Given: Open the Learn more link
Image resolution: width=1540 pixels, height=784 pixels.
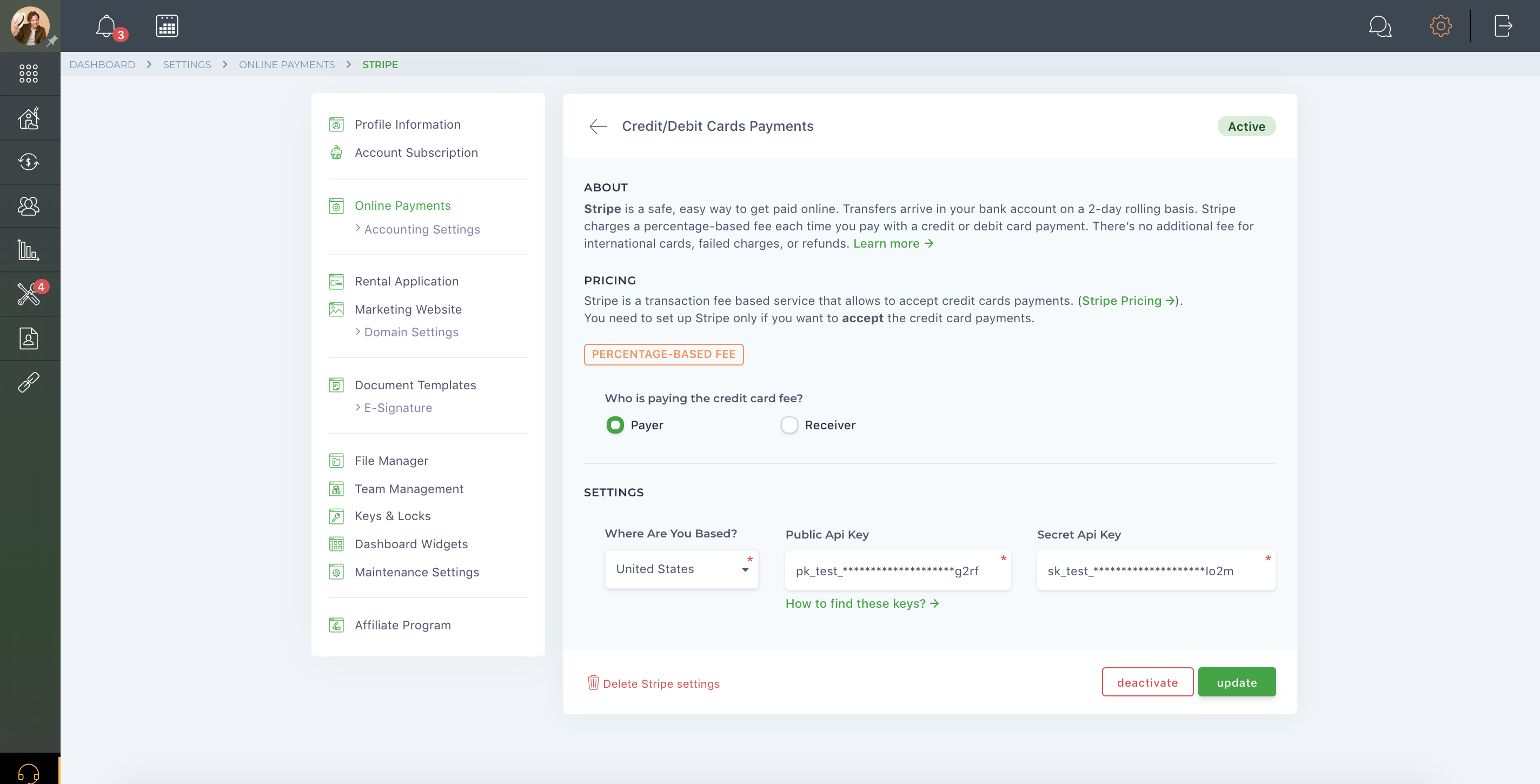Looking at the screenshot, I should (x=893, y=244).
